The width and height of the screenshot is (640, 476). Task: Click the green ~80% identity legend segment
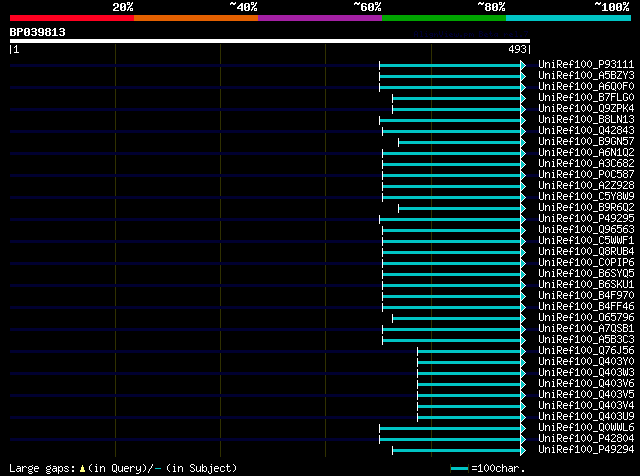tap(444, 18)
